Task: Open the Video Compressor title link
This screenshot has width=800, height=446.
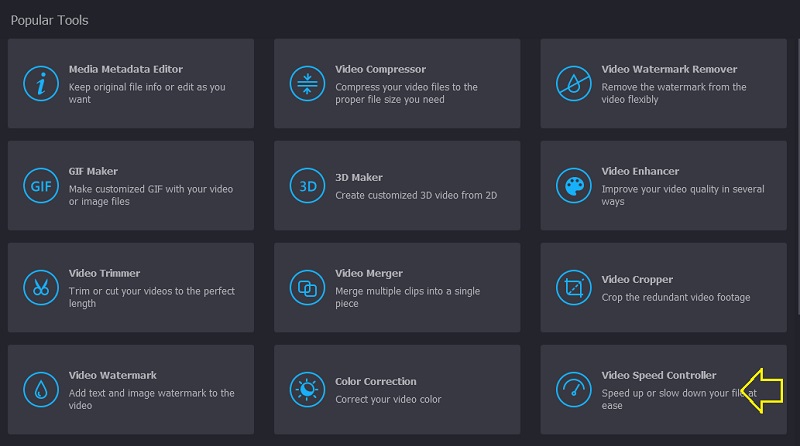Action: [x=380, y=70]
